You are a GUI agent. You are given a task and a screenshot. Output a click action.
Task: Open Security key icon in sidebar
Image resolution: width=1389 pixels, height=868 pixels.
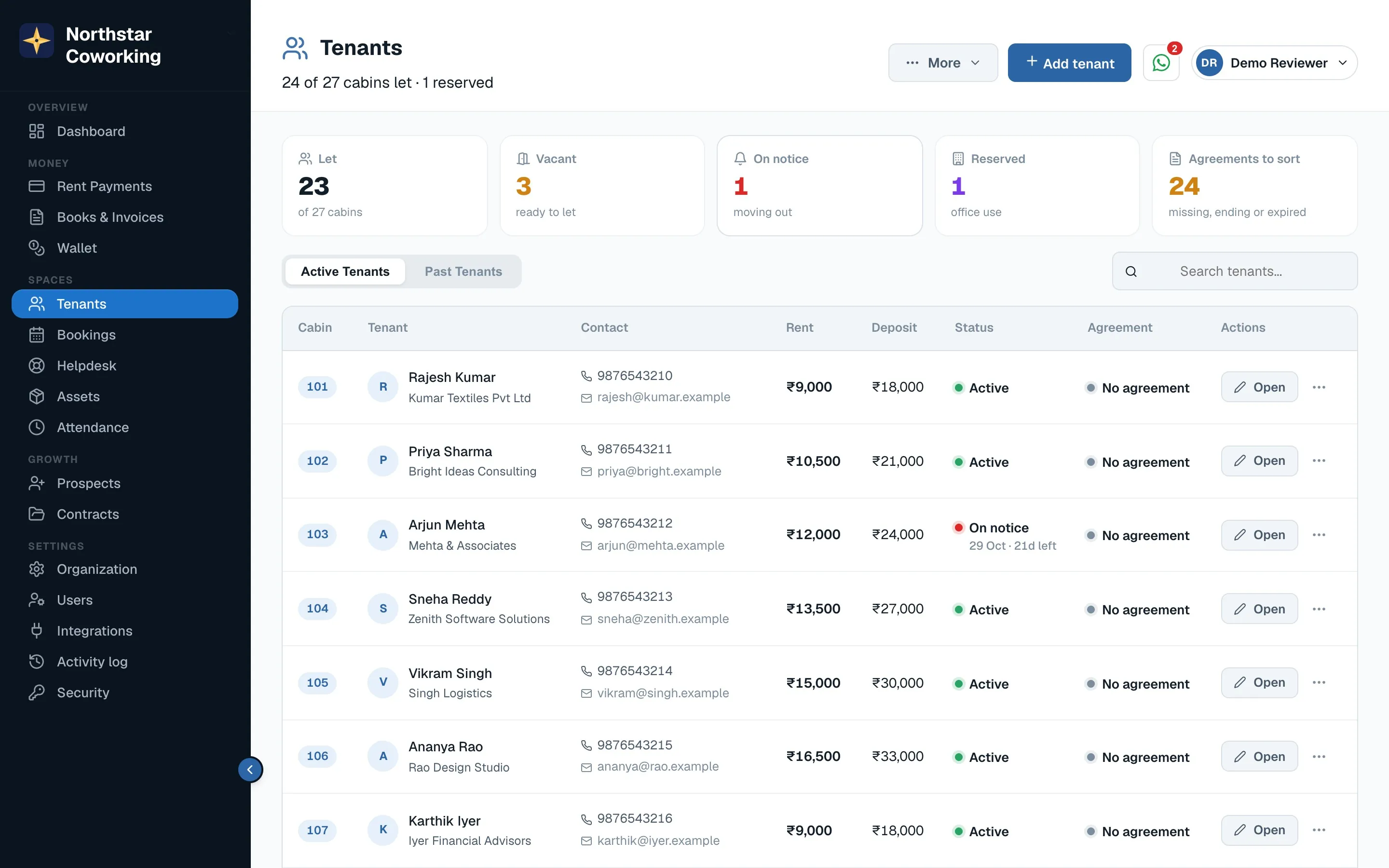coord(37,693)
